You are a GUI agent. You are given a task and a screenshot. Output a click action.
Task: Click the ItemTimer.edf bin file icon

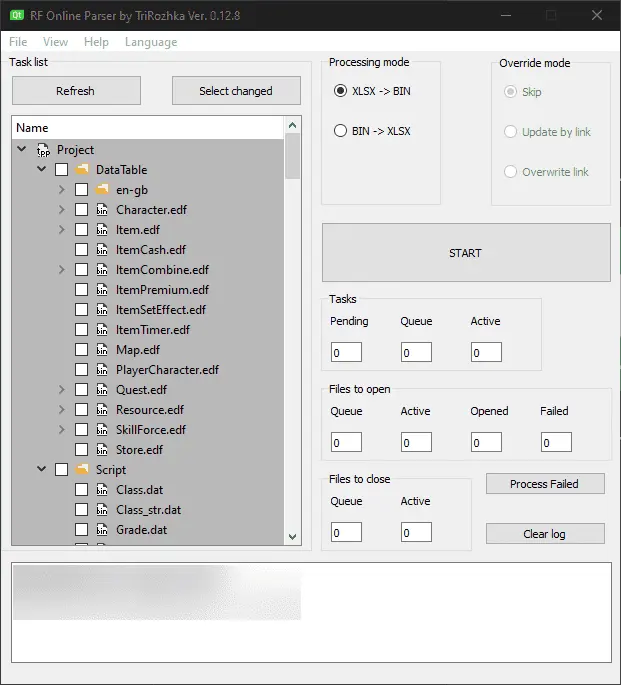[x=102, y=330]
